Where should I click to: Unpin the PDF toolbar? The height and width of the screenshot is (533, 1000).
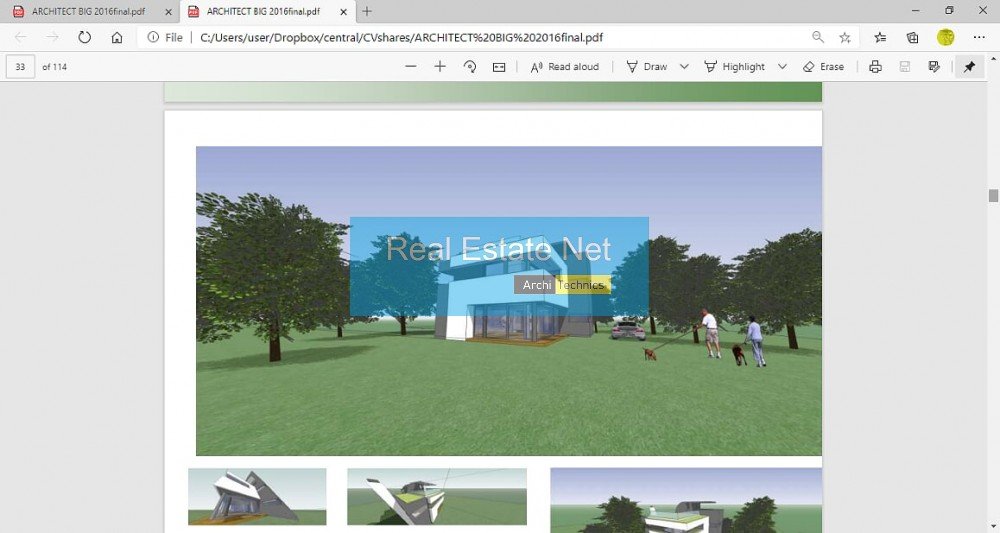tap(969, 66)
